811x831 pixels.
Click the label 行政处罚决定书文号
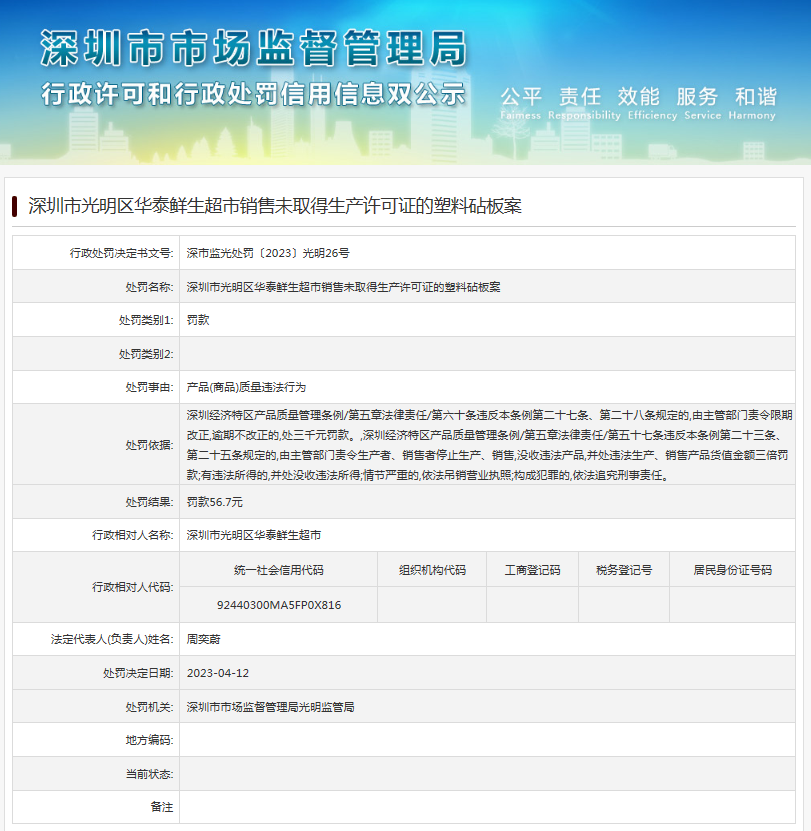coord(121,253)
